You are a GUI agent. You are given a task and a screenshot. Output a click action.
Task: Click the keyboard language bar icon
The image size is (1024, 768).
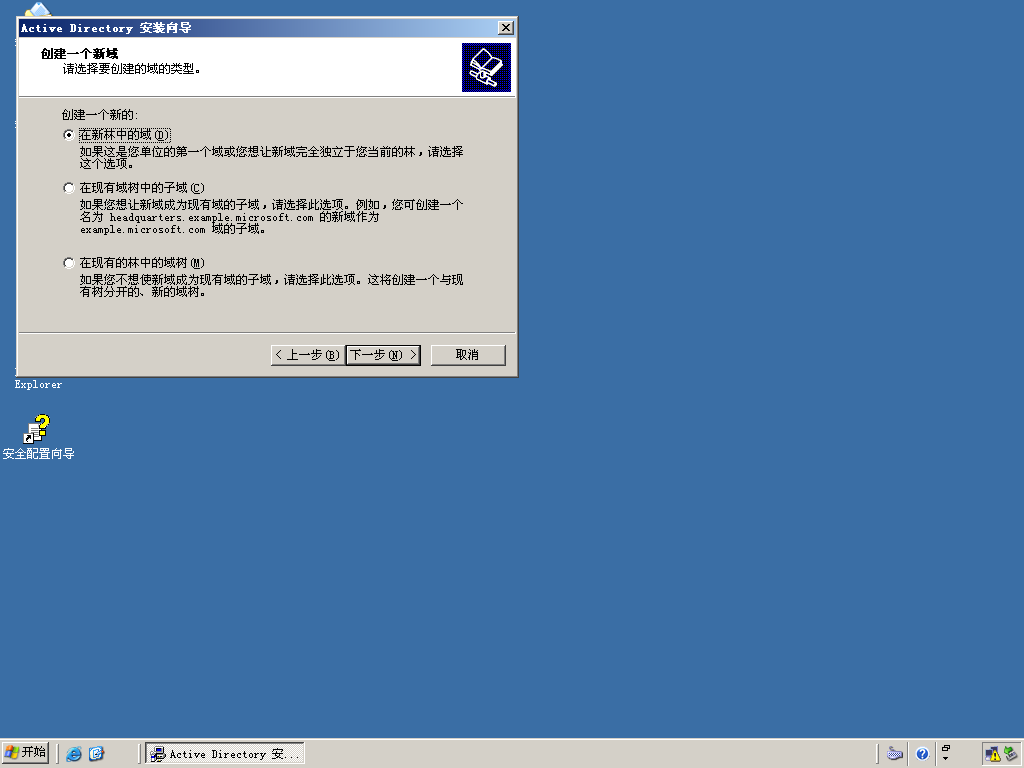pyautogui.click(x=895, y=754)
